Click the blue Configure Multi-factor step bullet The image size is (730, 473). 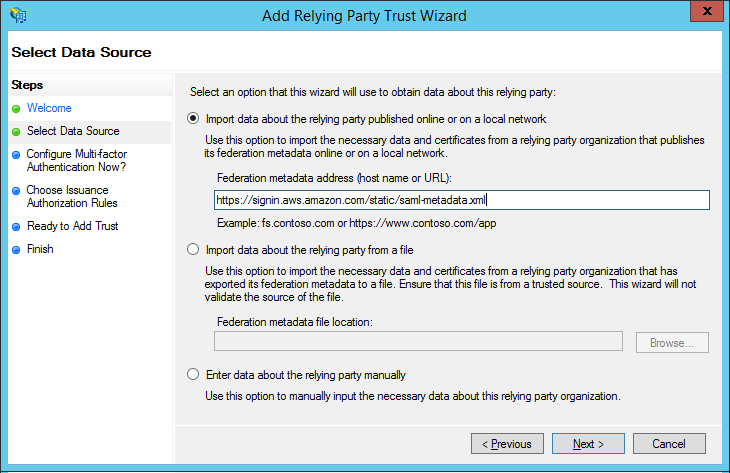pos(16,155)
